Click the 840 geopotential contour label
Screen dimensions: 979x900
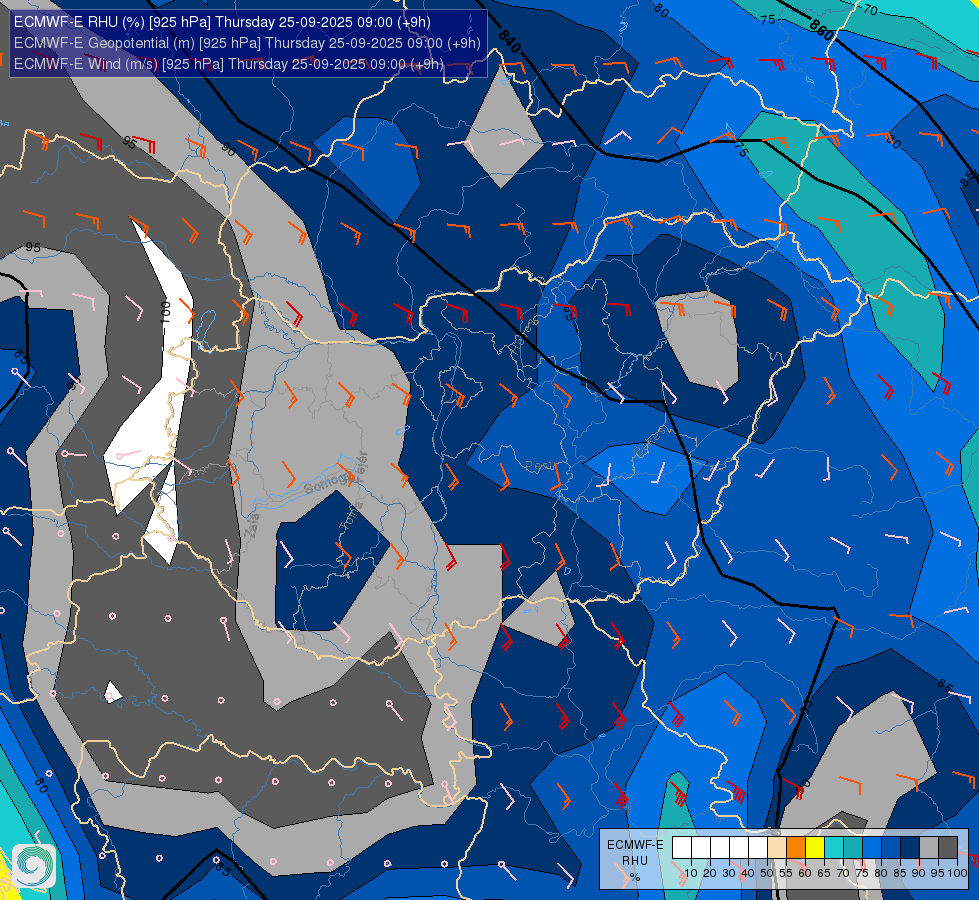coord(509,41)
